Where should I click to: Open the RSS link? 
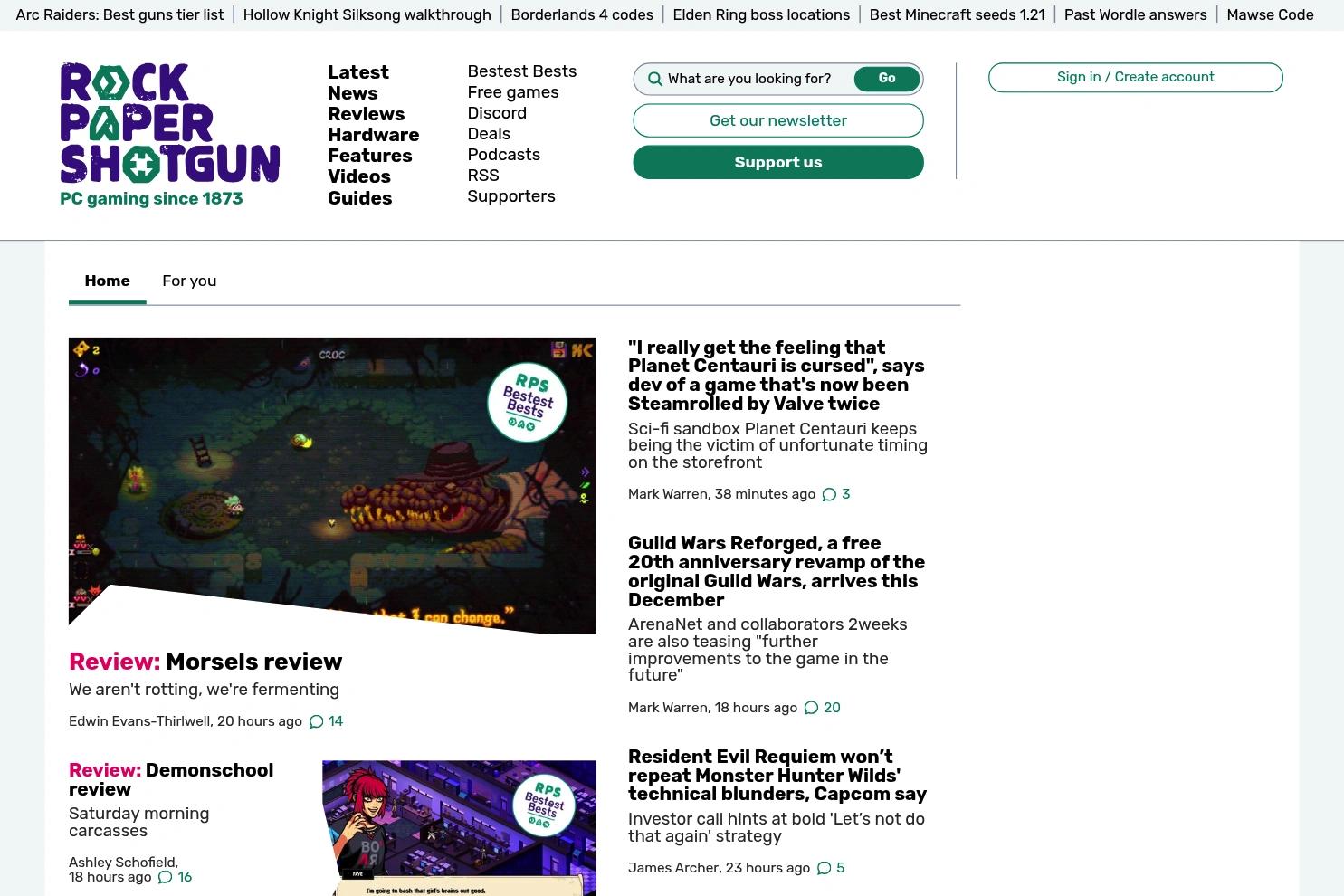pos(483,176)
